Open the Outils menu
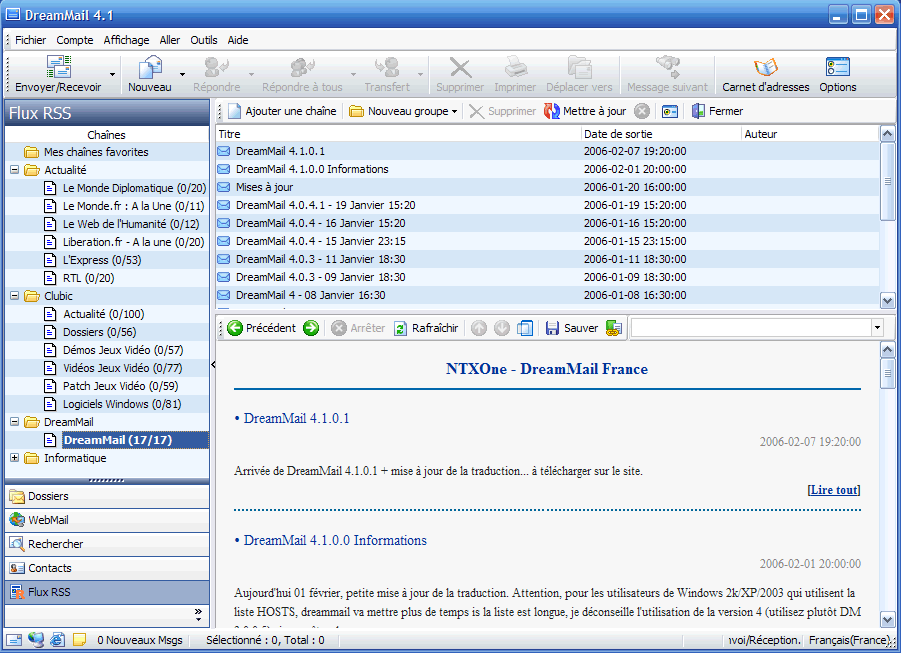The width and height of the screenshot is (901, 653). [x=204, y=40]
